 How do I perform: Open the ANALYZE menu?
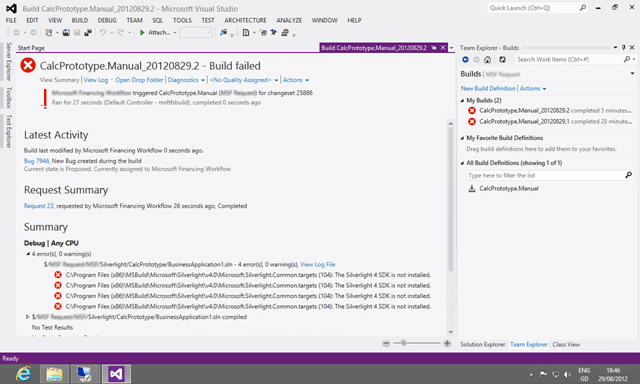[289, 20]
